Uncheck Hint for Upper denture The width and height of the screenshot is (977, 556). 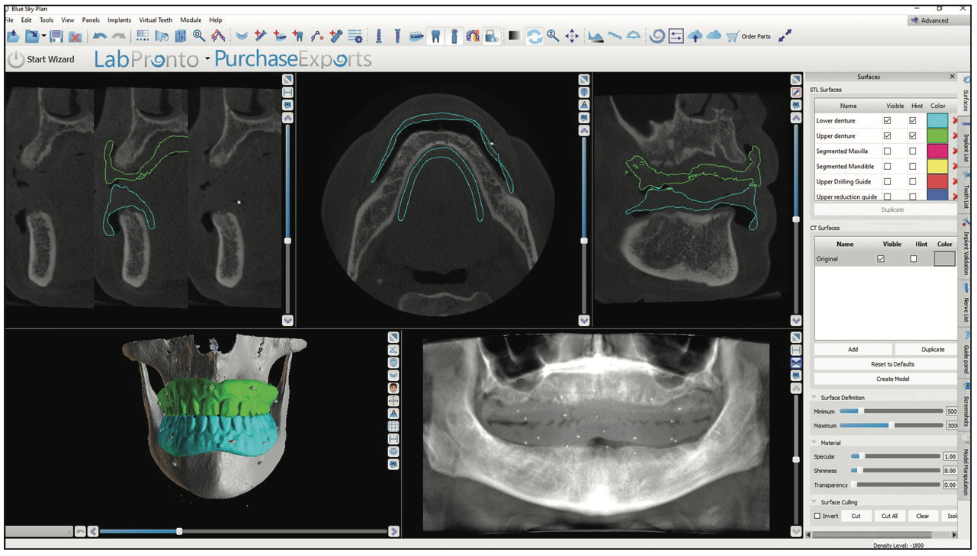912,135
